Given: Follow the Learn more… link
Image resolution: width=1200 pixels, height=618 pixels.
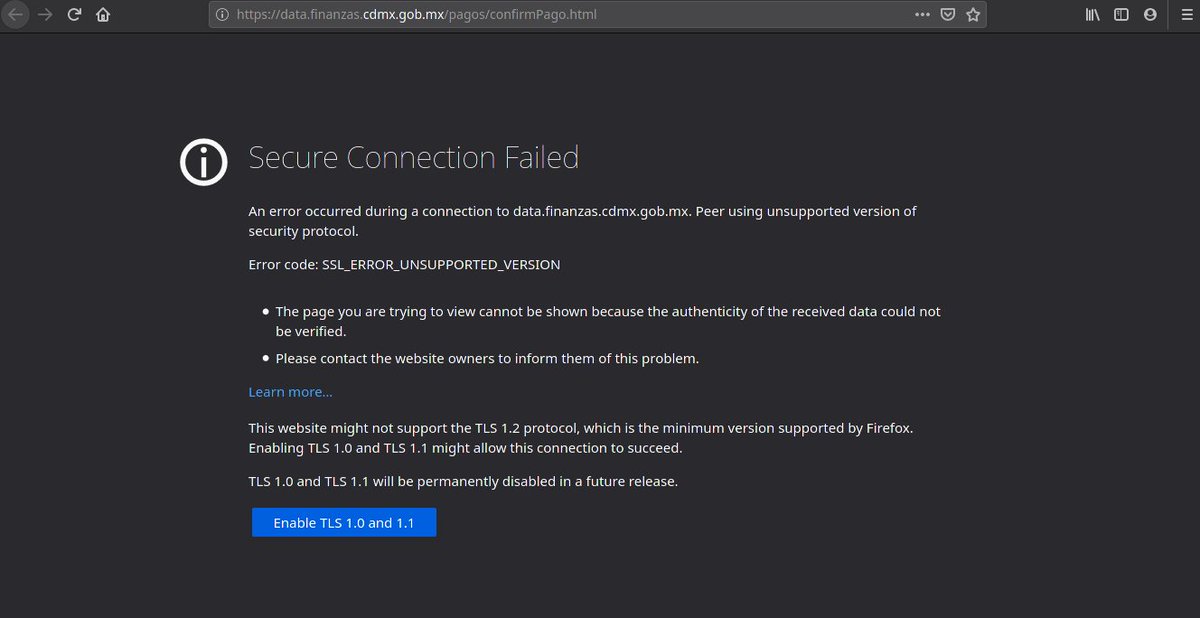Looking at the screenshot, I should tap(290, 392).
